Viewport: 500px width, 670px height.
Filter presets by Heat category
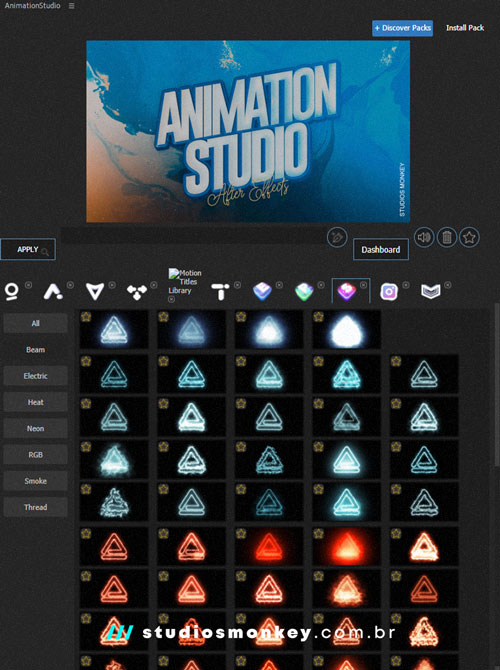[35, 402]
